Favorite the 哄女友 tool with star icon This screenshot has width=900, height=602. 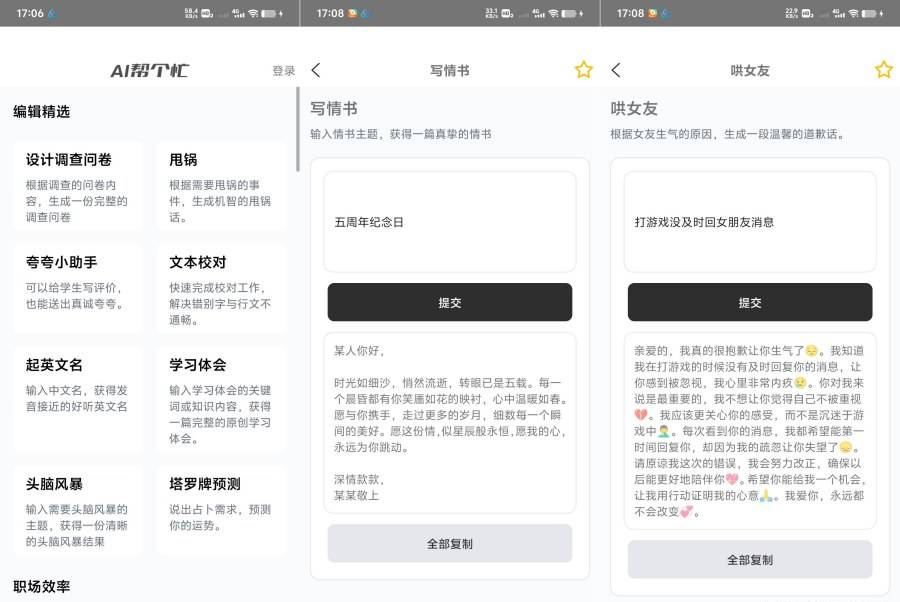point(883,70)
